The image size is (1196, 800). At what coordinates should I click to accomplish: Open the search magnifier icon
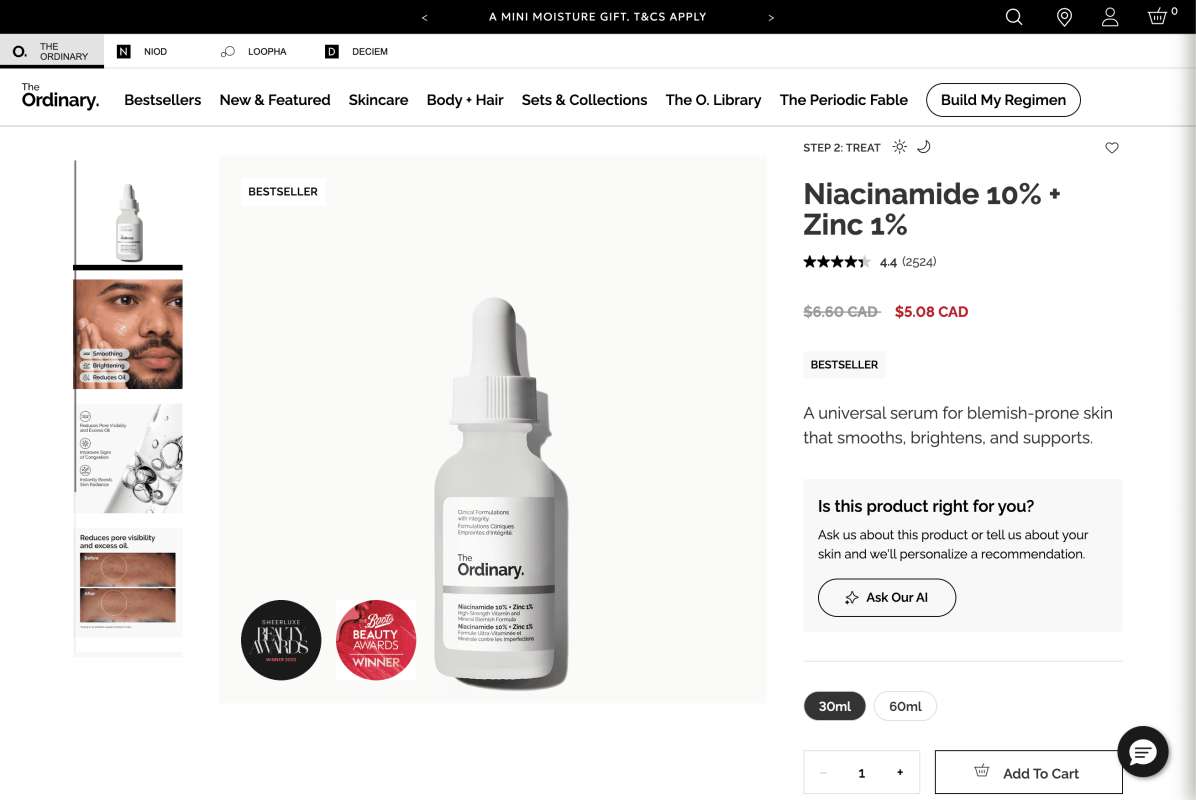pyautogui.click(x=1014, y=17)
